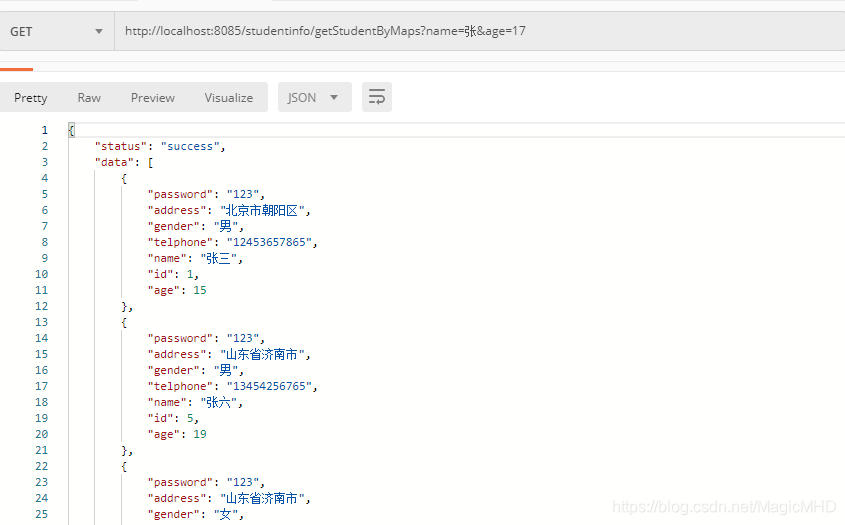Click the age value 15

pos(200,290)
